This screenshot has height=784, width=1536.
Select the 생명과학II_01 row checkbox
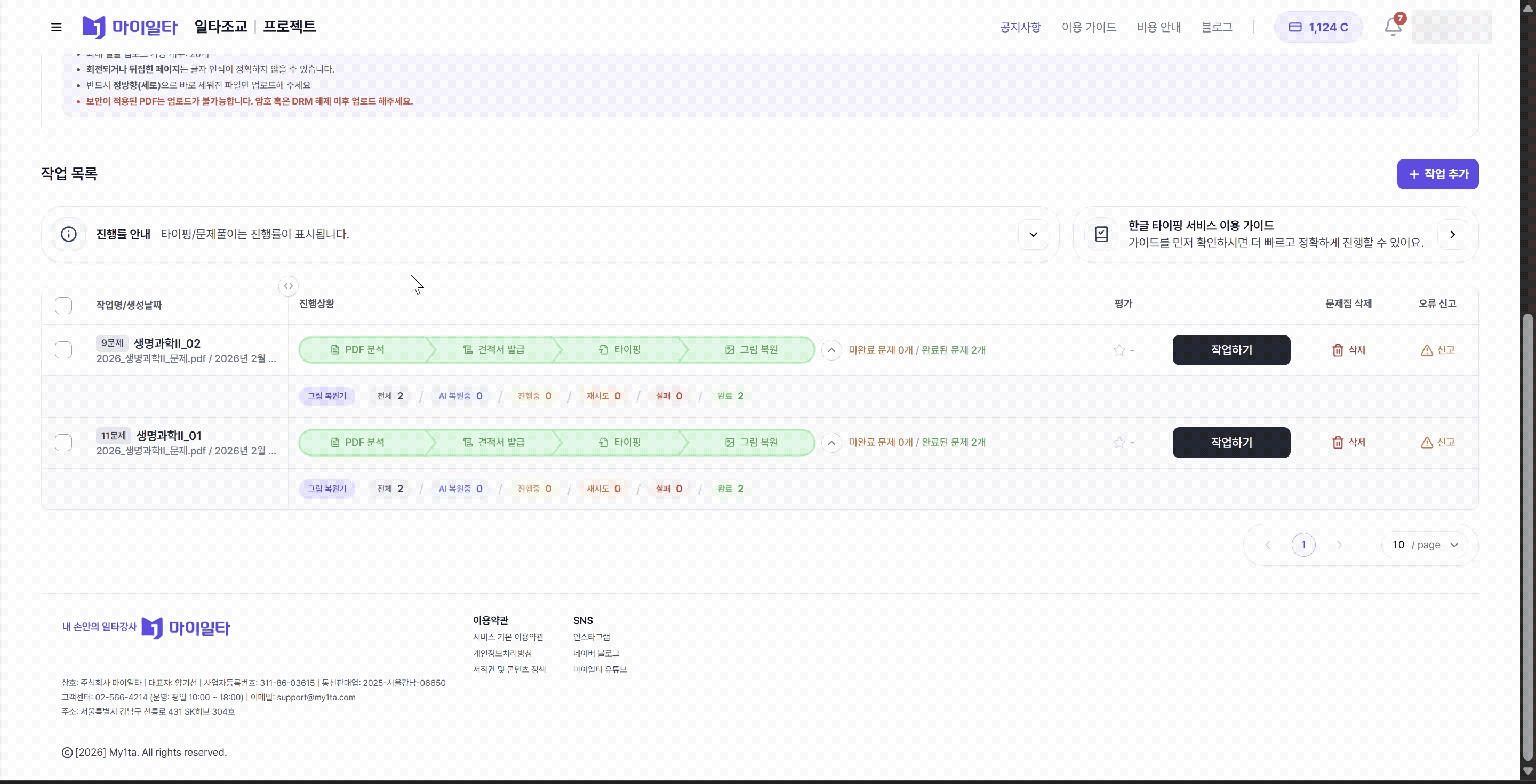[63, 442]
